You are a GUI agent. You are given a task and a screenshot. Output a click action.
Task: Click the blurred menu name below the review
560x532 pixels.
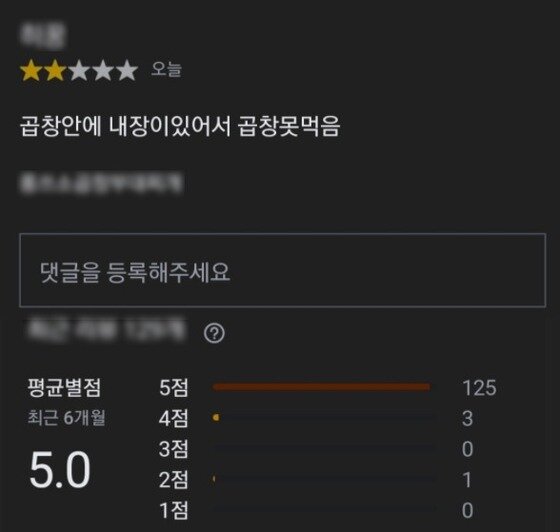(x=101, y=183)
